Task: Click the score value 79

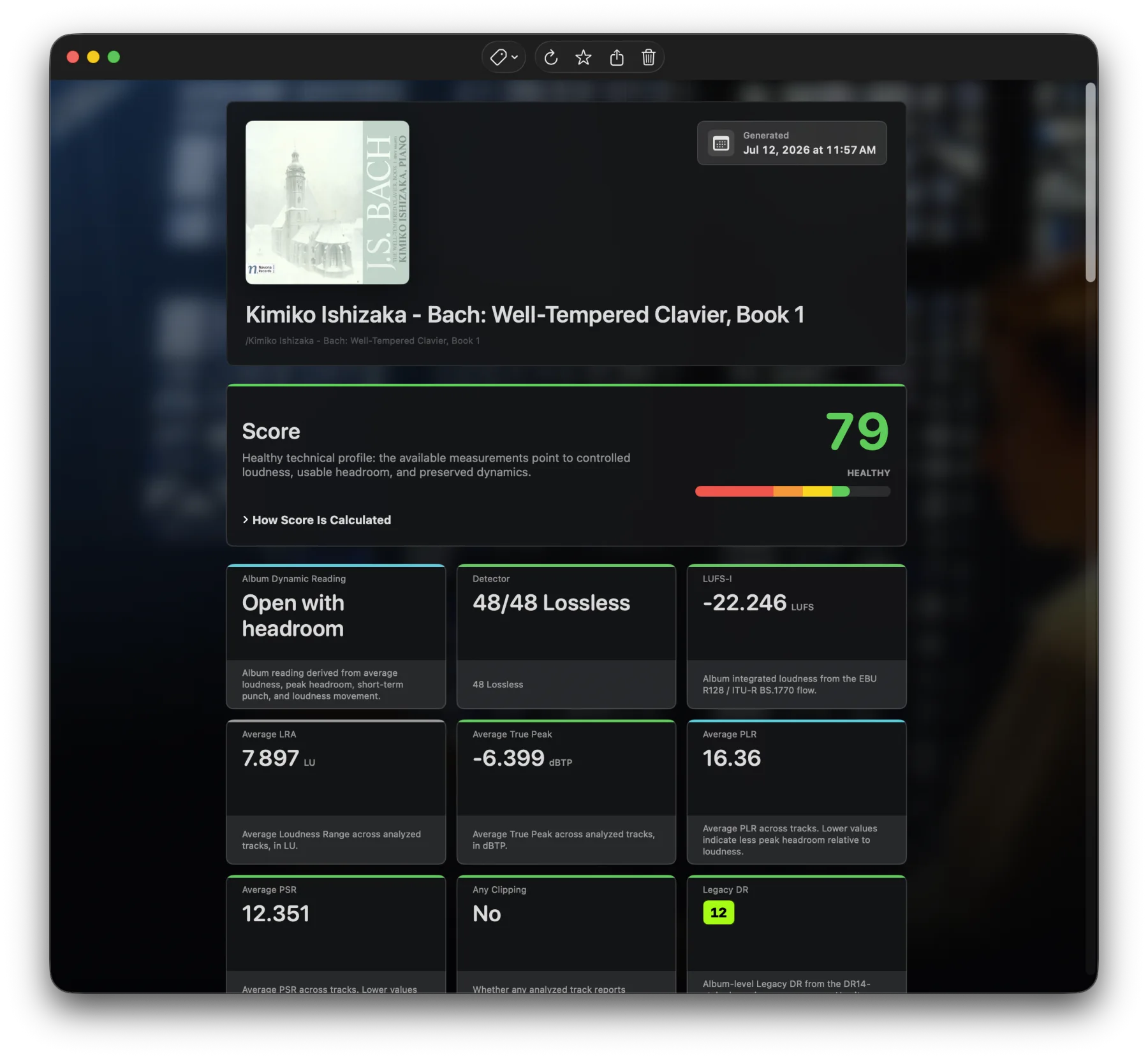Action: (x=857, y=432)
